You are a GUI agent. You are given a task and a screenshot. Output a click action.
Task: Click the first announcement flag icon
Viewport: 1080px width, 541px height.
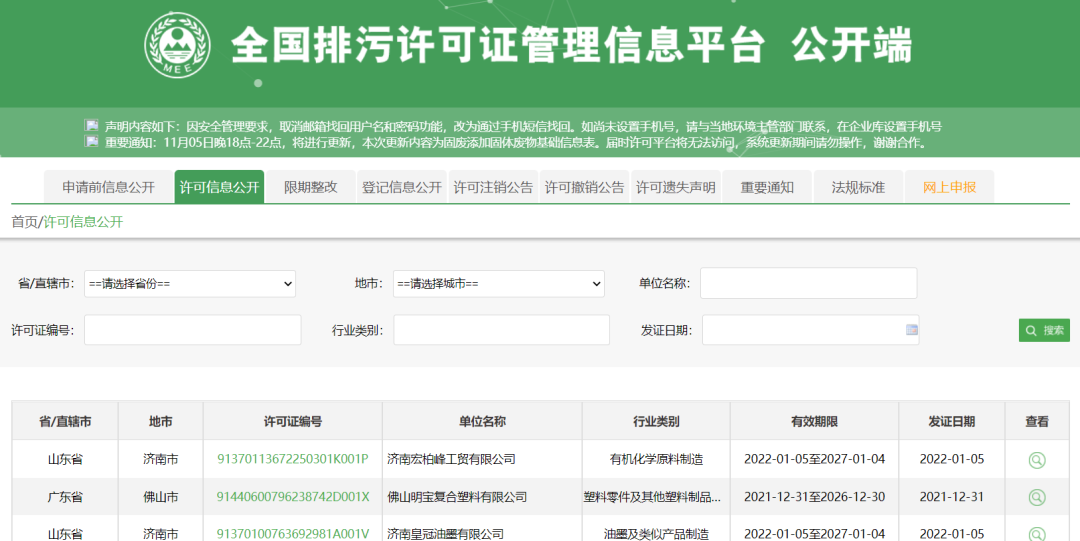(x=92, y=127)
